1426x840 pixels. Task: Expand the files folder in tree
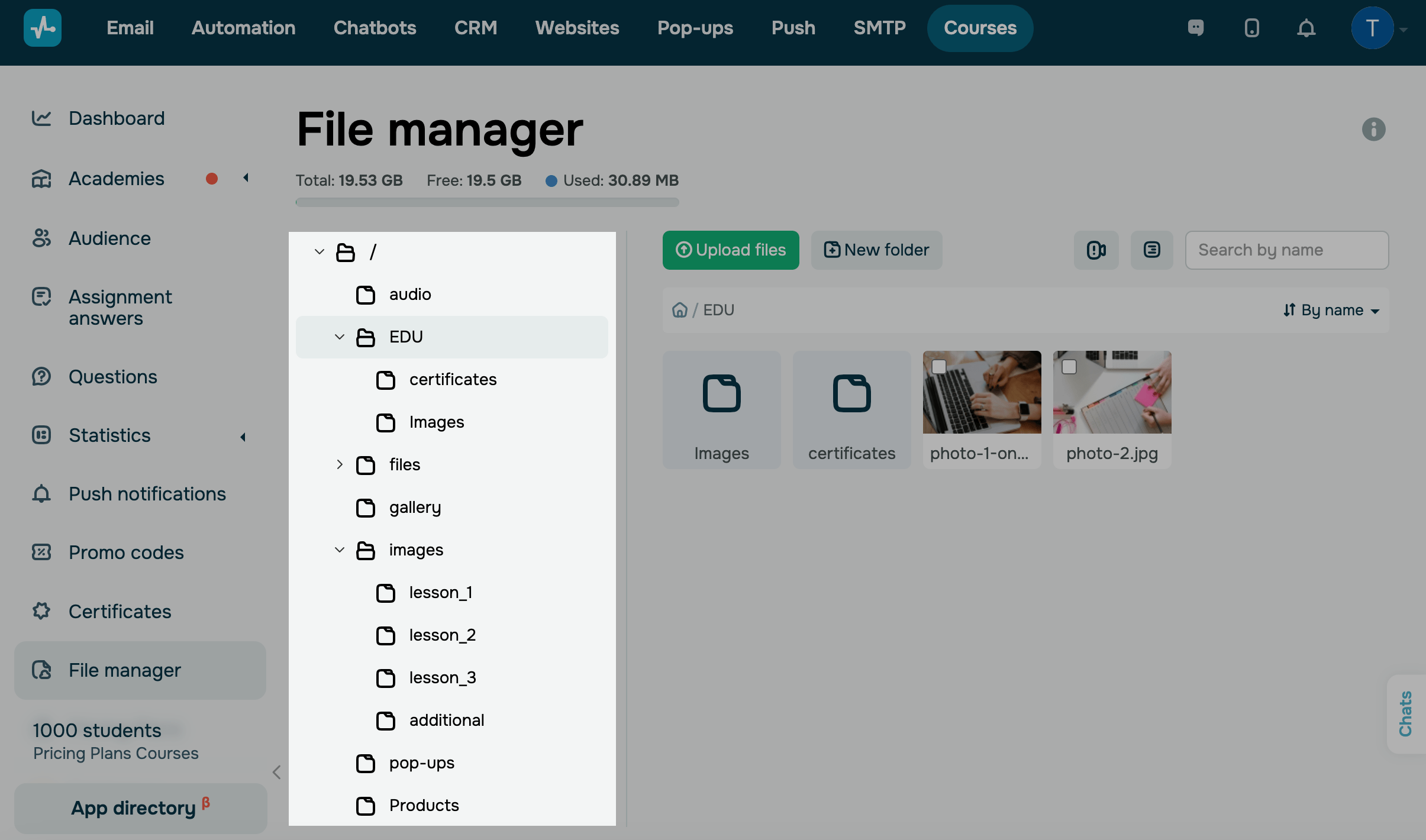tap(340, 464)
